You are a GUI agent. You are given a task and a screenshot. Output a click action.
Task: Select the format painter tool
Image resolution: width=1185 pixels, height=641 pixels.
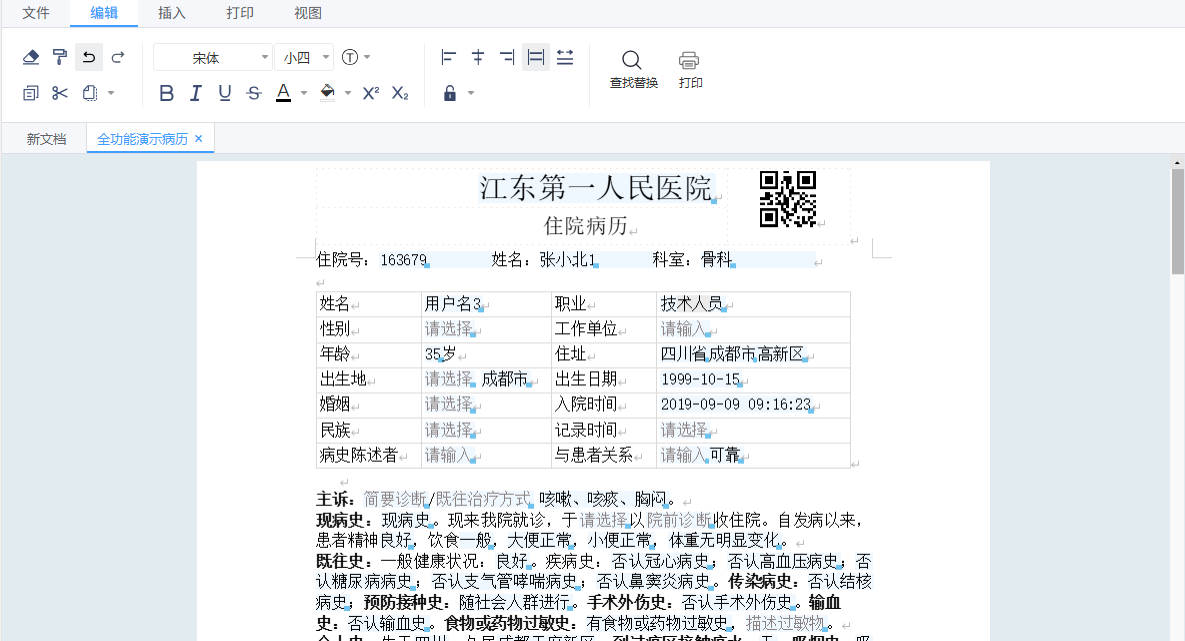click(60, 57)
